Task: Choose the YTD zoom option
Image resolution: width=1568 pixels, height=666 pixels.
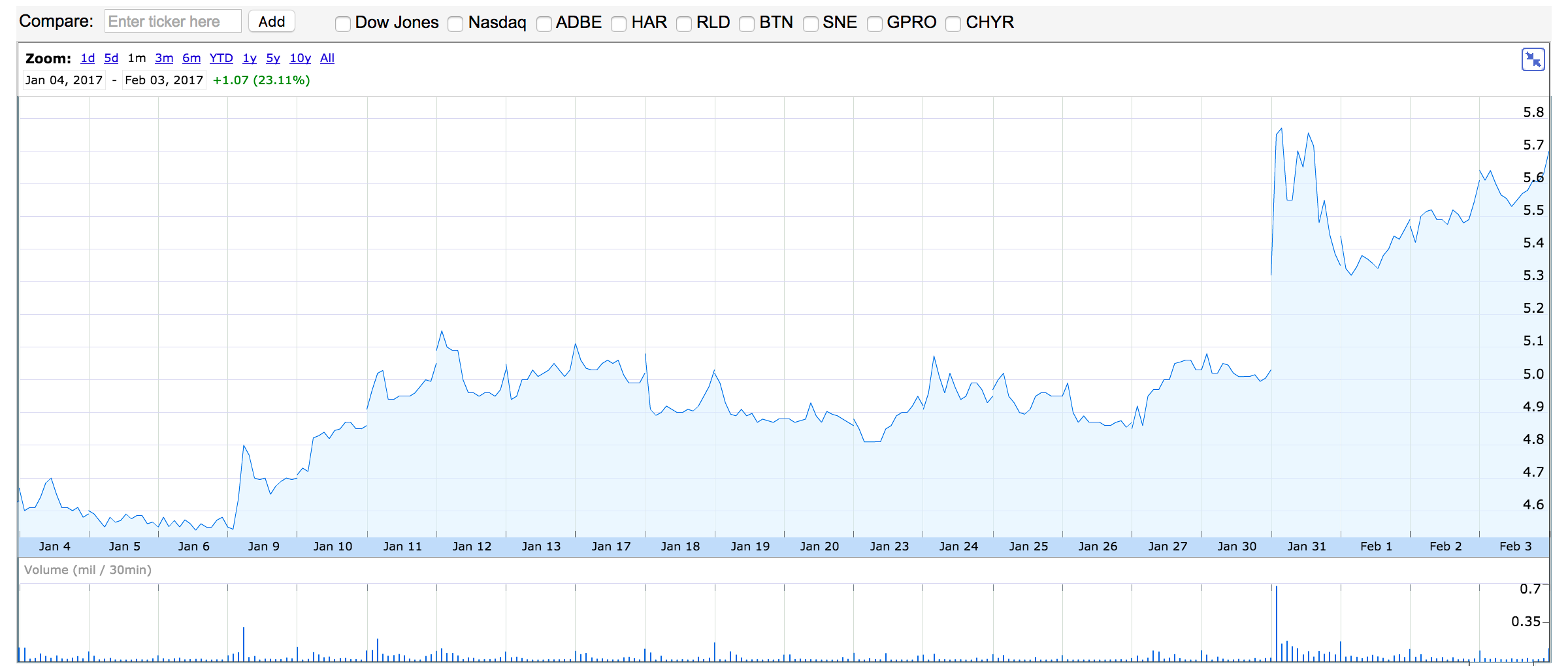Action: [x=221, y=58]
